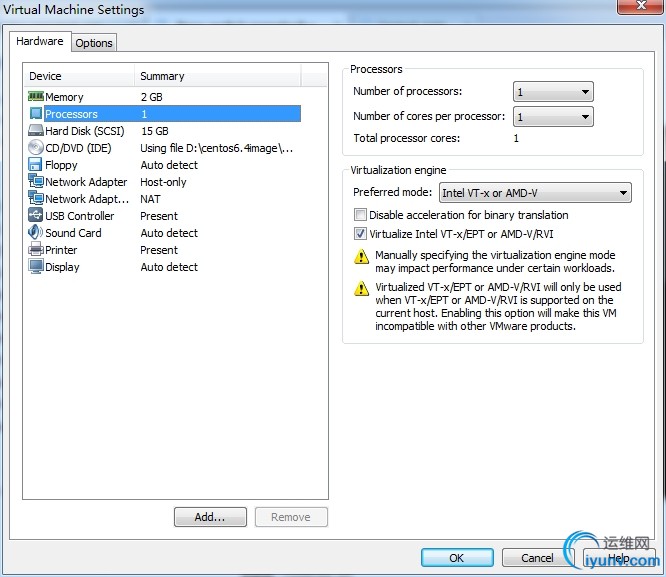666x577 pixels.
Task: Open Number of cores per processor dropdown
Action: 553,117
